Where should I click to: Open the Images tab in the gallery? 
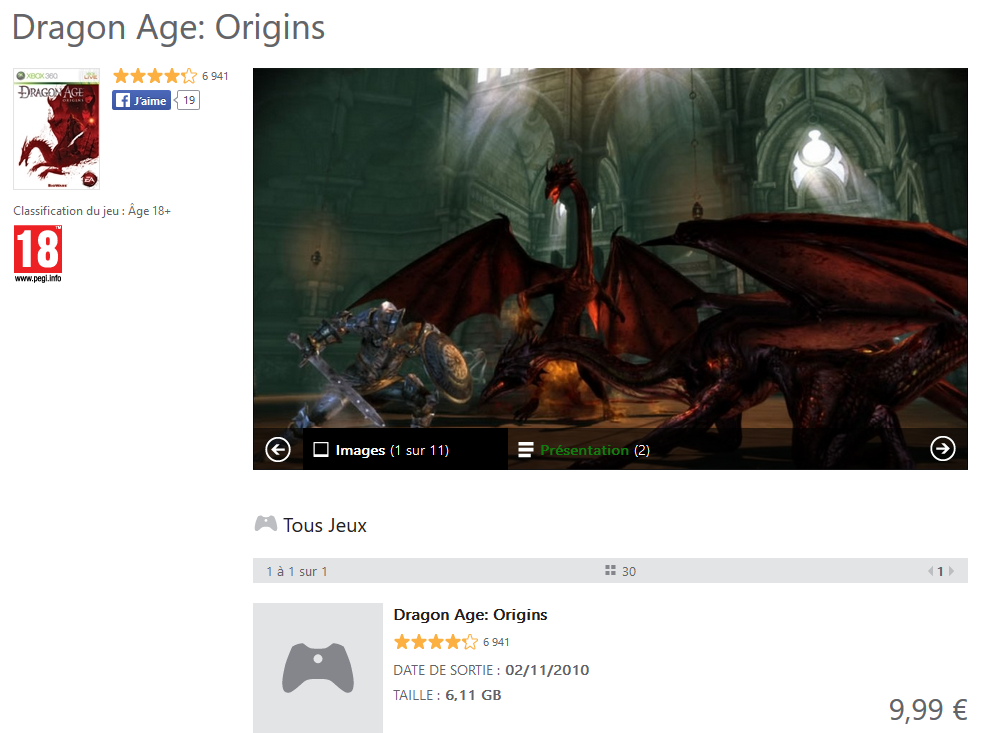pyautogui.click(x=381, y=450)
